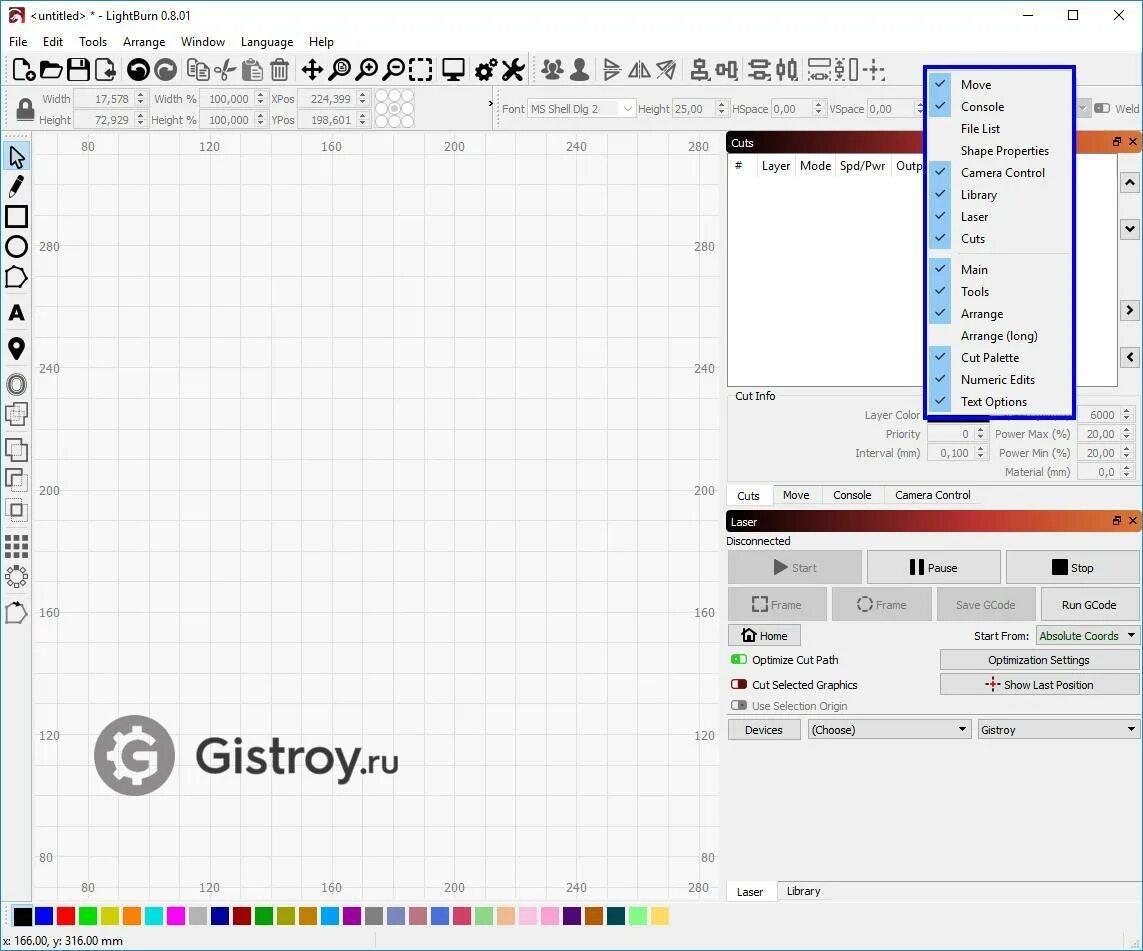The width and height of the screenshot is (1143, 951).
Task: Increase Width value with stepper
Action: (140, 95)
